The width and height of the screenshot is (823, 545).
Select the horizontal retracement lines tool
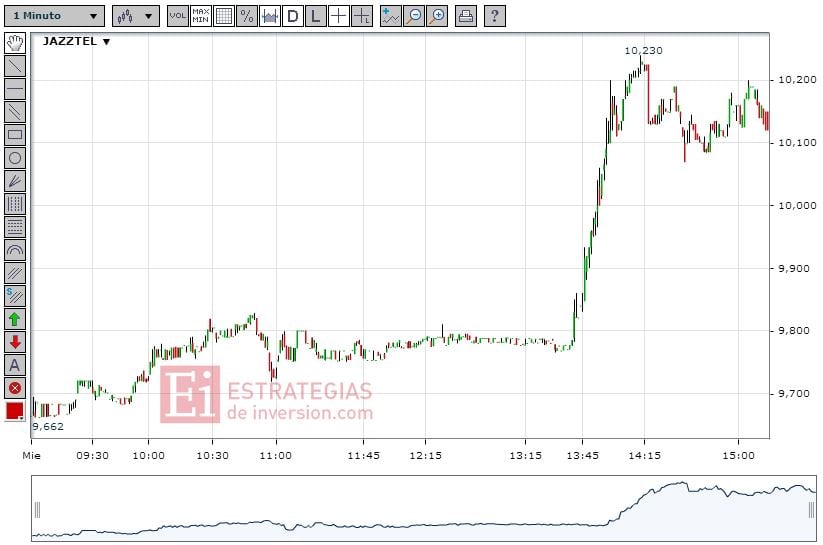15,227
